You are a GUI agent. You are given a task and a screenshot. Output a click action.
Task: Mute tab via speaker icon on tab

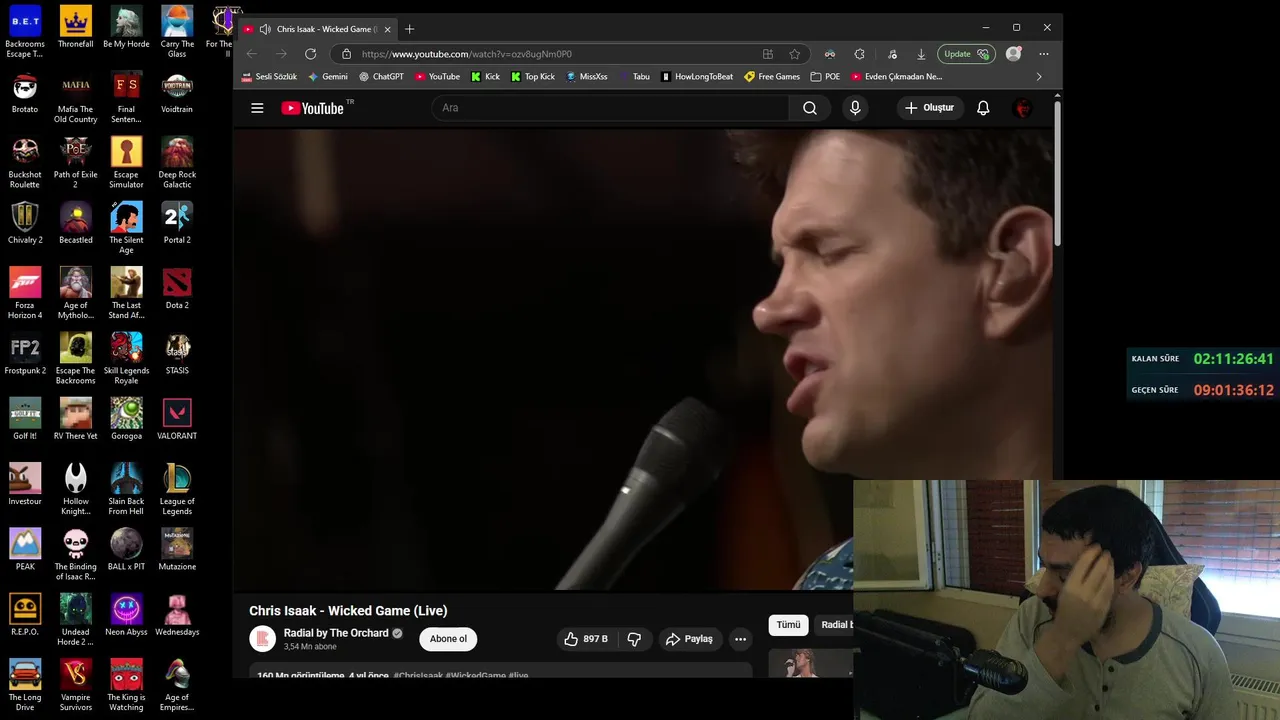pyautogui.click(x=265, y=29)
